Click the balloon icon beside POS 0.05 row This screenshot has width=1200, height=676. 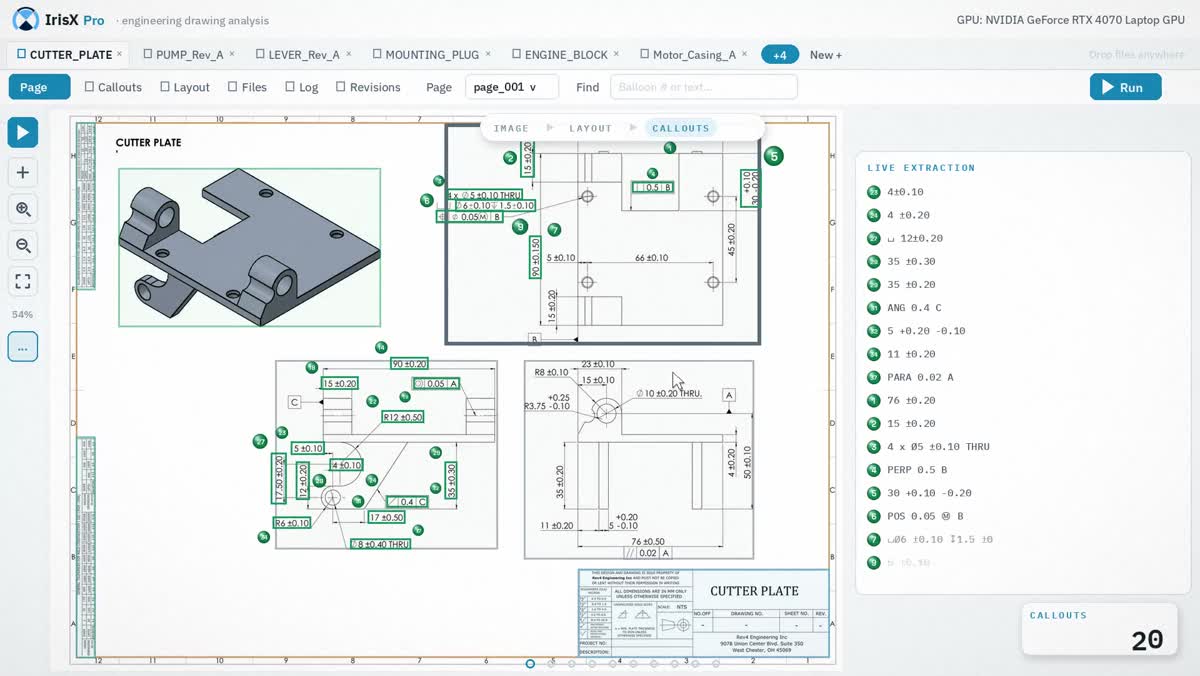(x=874, y=516)
